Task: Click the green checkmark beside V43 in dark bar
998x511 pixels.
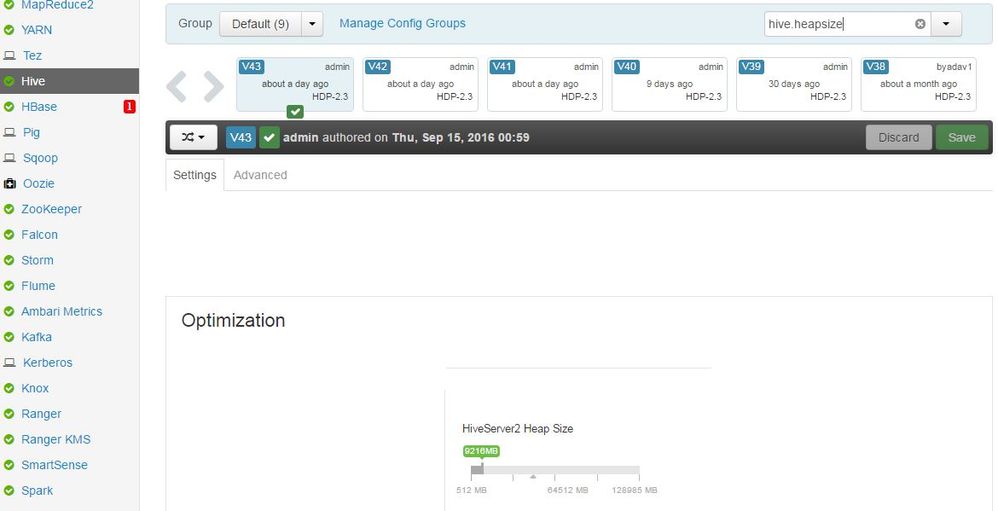Action: (x=270, y=137)
